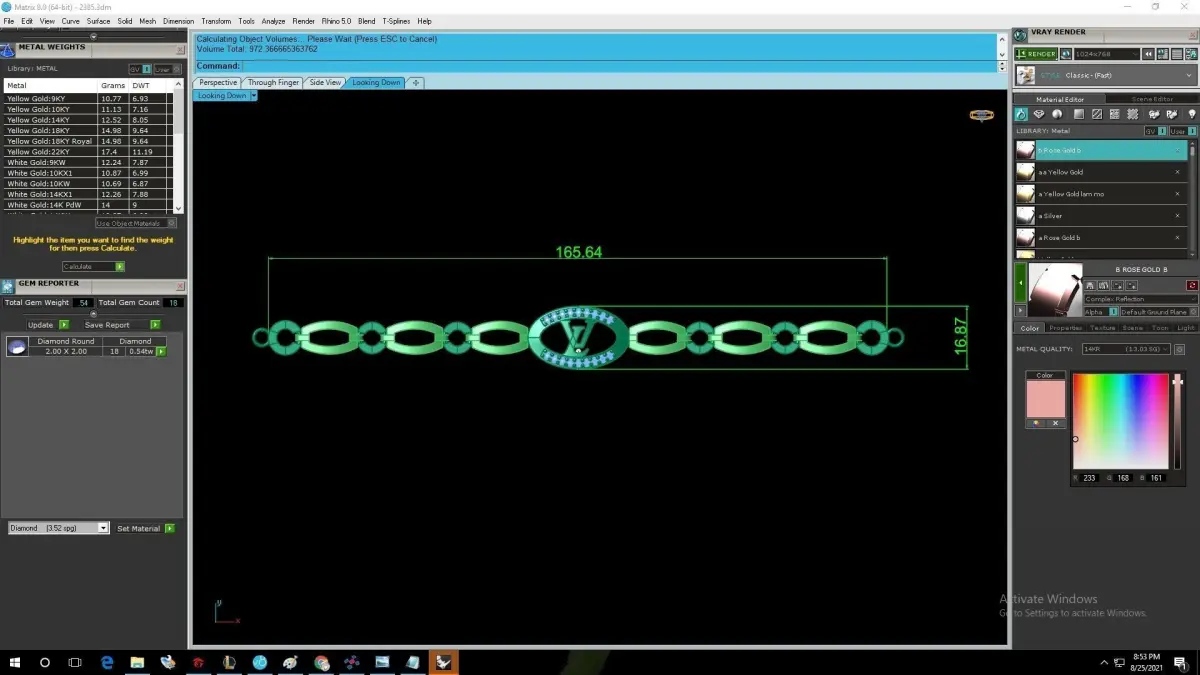Image resolution: width=1200 pixels, height=675 pixels.
Task: Open the Dimension menu
Action: (x=178, y=21)
